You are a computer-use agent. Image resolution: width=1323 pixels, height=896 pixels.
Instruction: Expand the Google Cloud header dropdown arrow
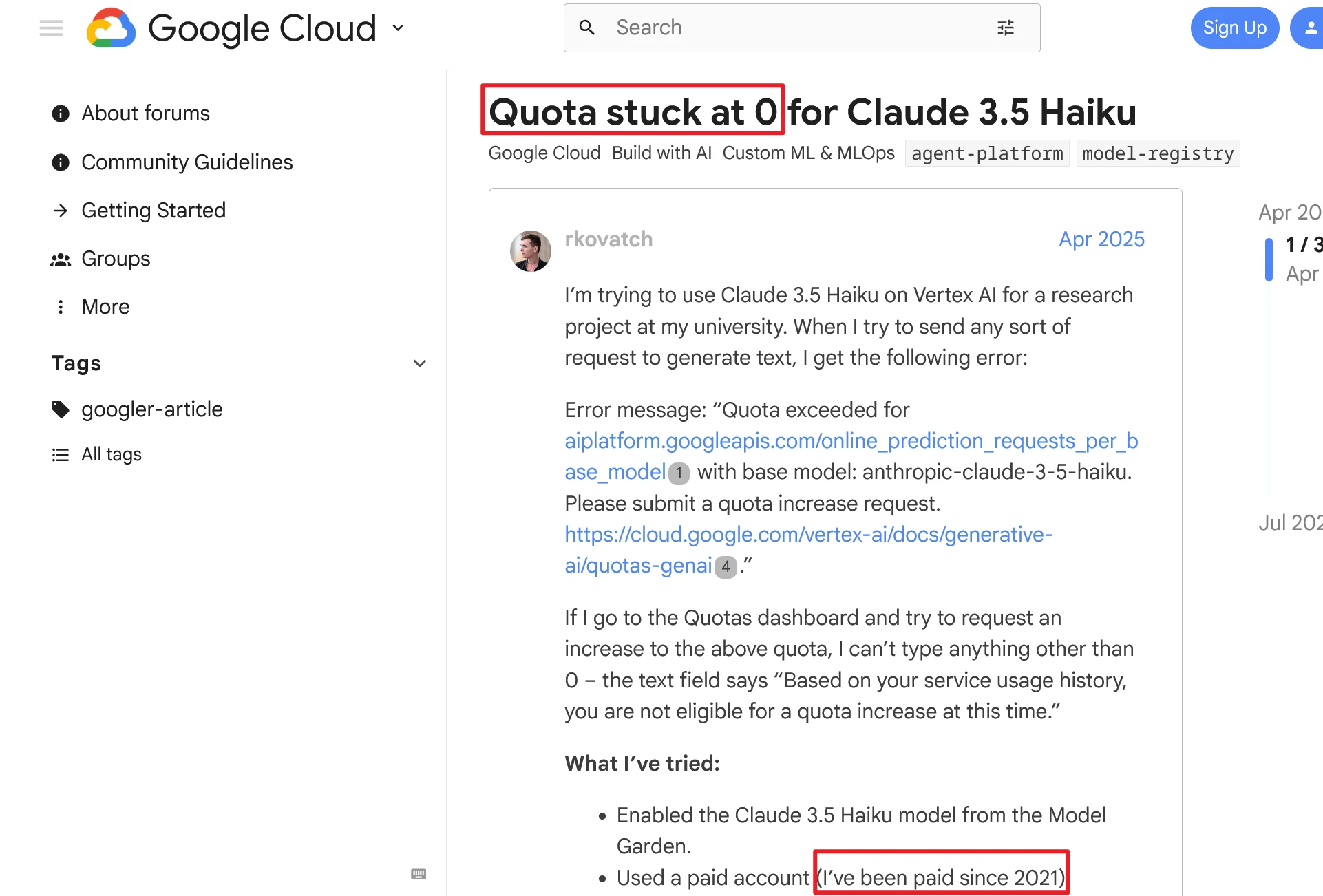coord(398,28)
